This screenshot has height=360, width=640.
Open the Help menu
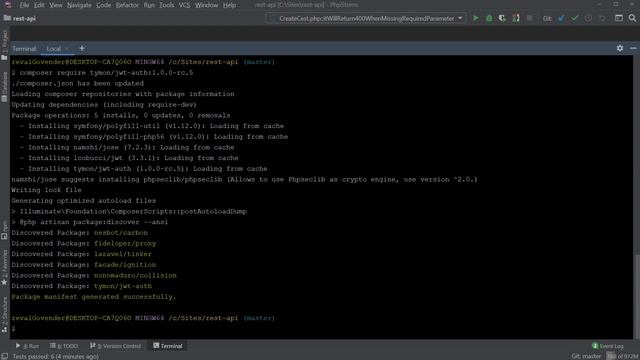pos(229,5)
